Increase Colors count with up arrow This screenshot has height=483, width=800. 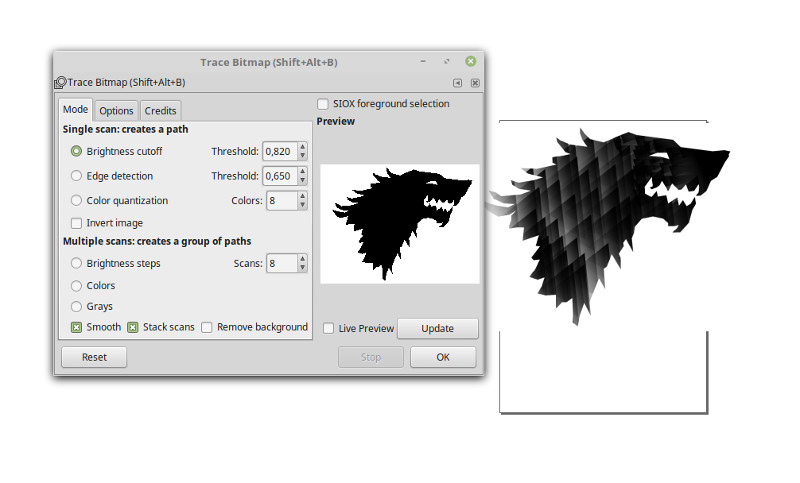tap(303, 196)
